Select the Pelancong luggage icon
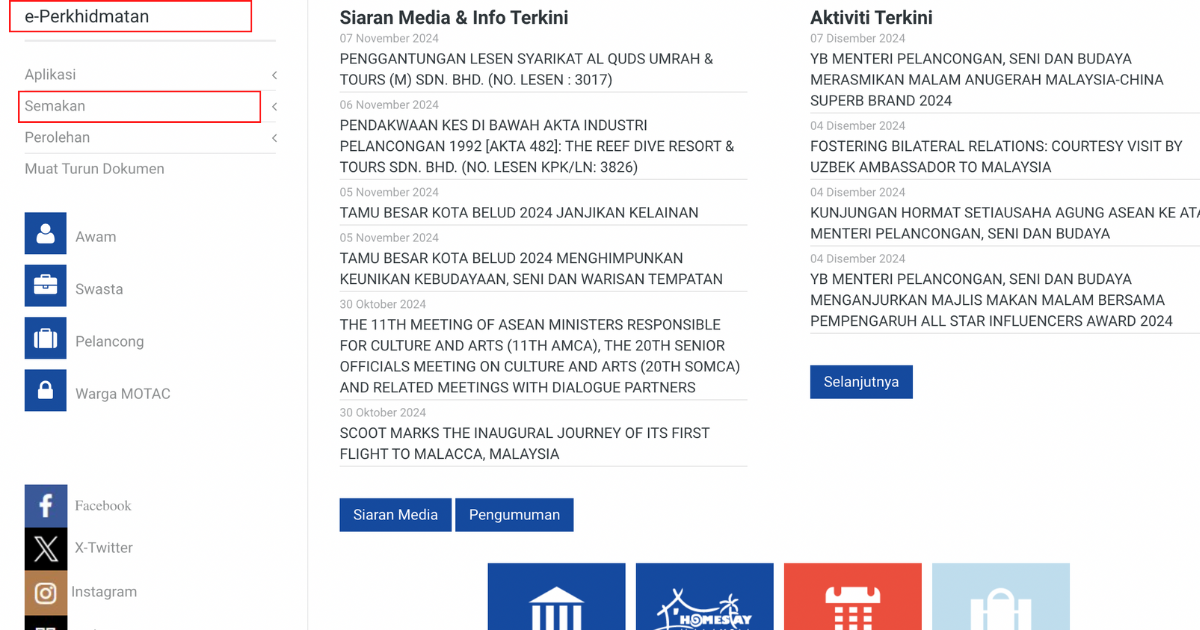The image size is (1200, 630). (x=45, y=339)
